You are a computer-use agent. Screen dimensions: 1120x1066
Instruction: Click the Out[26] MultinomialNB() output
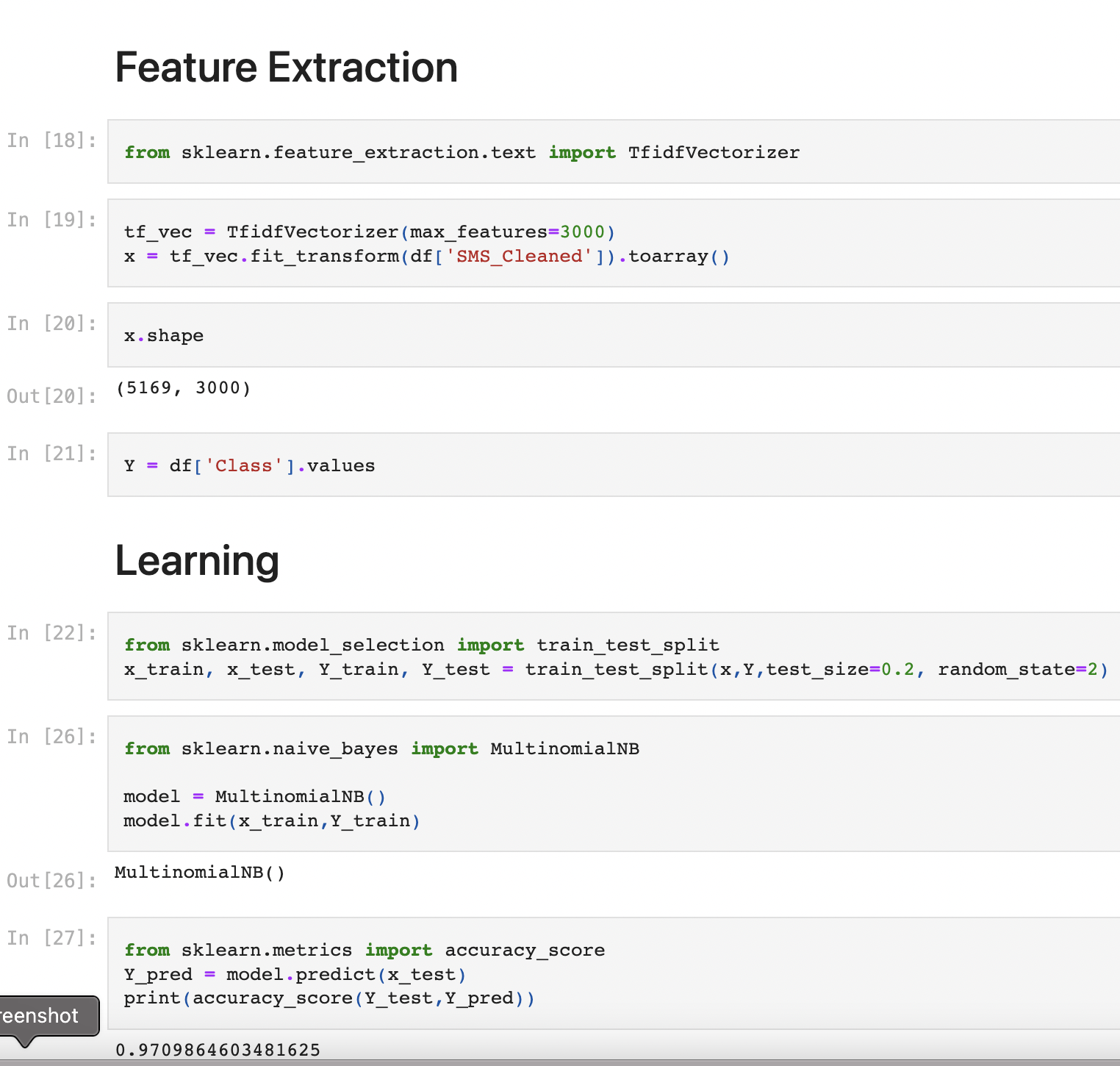199,873
